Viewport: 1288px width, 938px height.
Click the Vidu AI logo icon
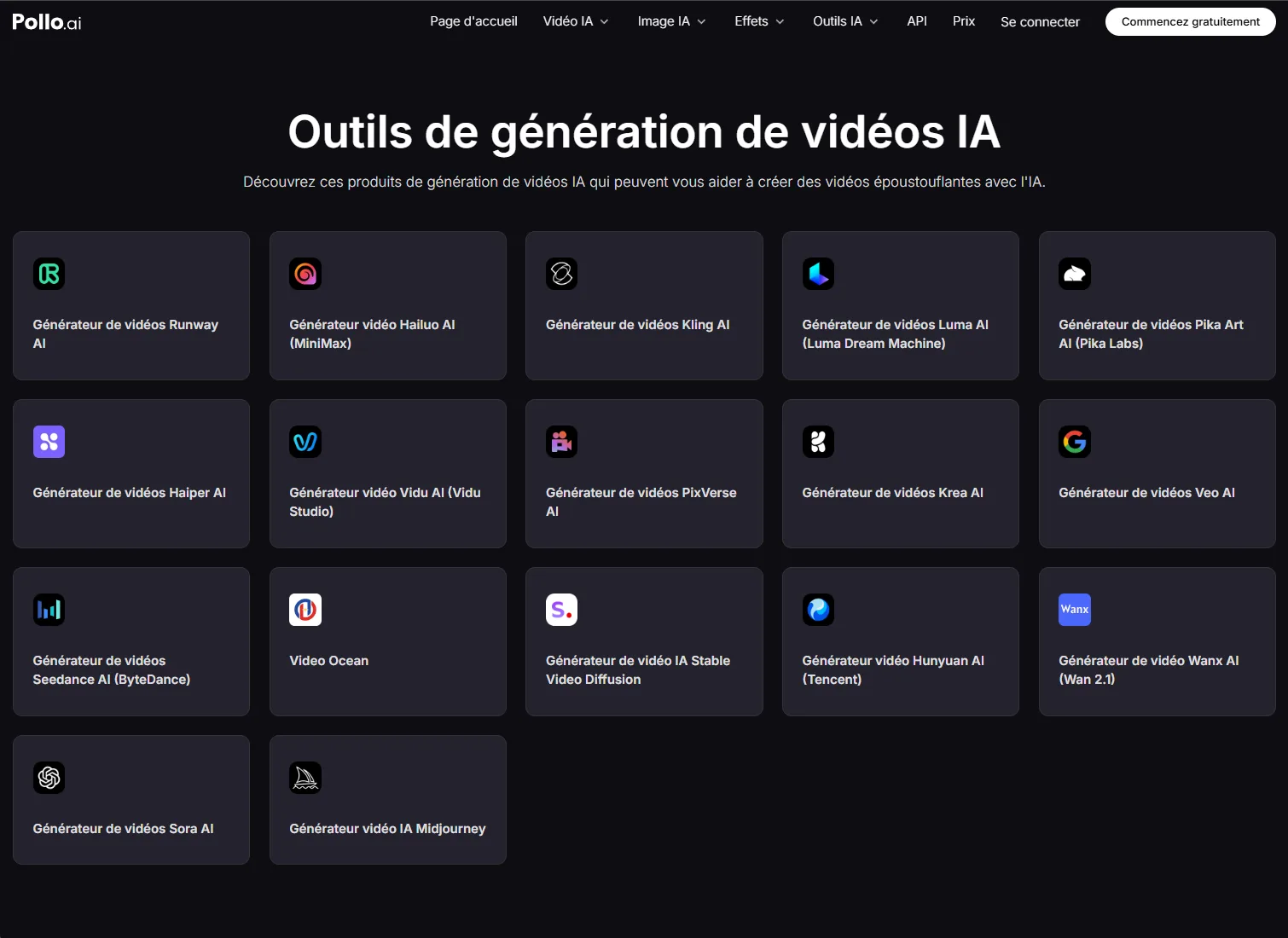click(305, 442)
